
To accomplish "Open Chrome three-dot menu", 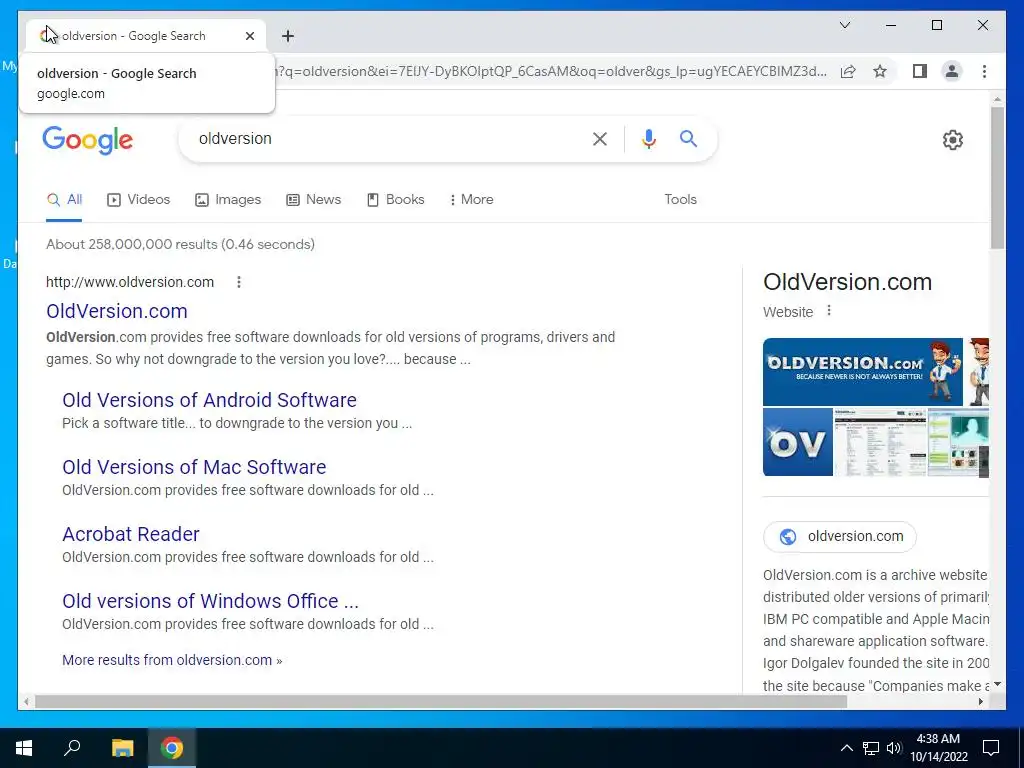I will click(x=984, y=71).
